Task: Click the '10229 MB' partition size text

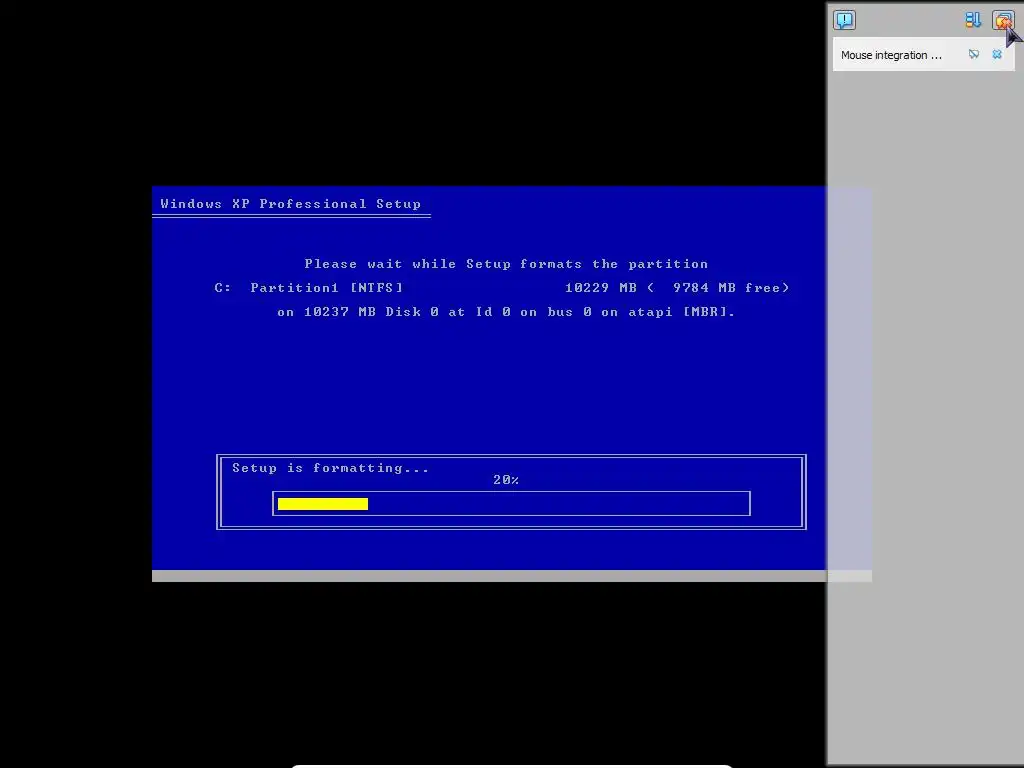Action: coord(601,287)
